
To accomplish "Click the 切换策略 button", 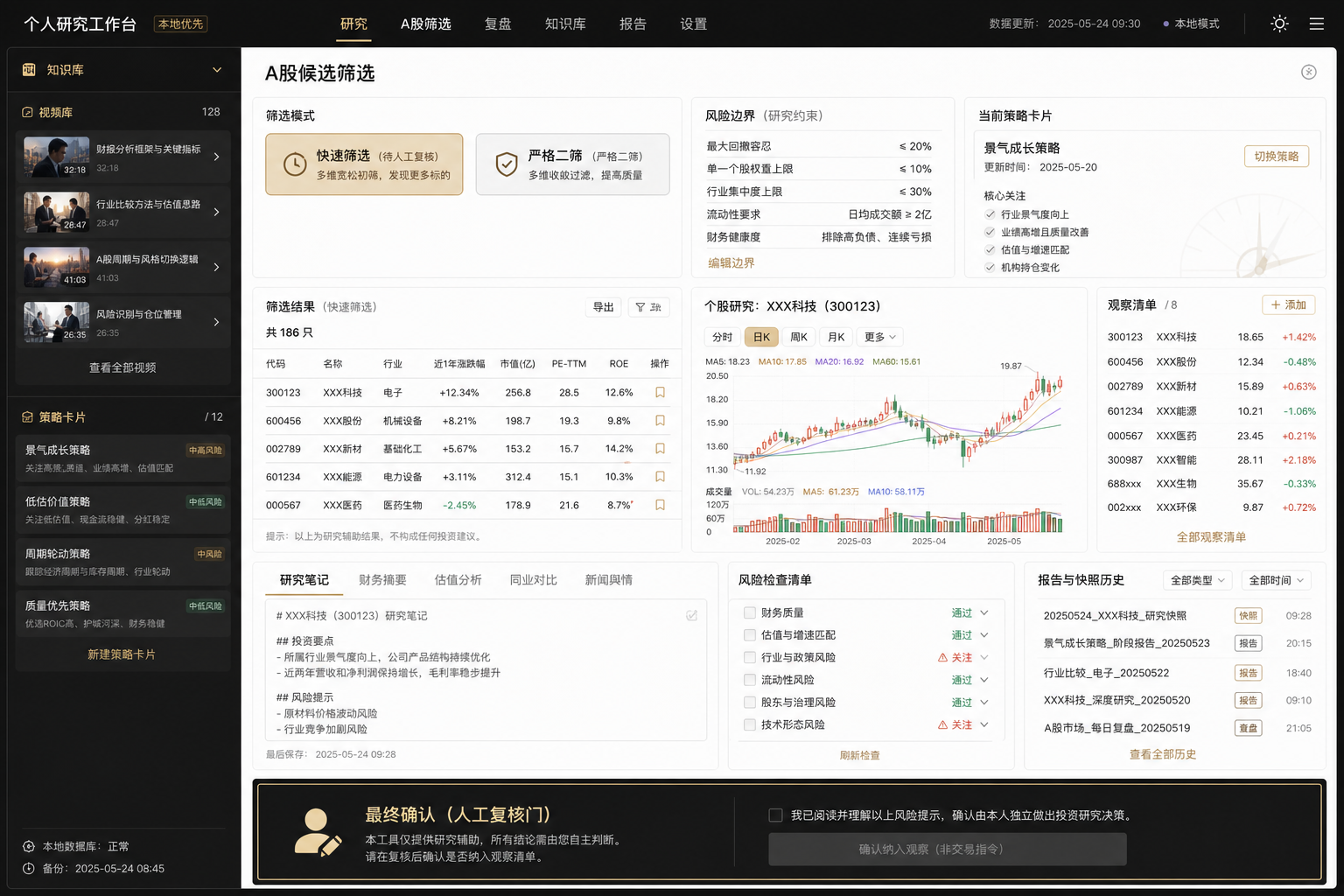I will [1277, 157].
